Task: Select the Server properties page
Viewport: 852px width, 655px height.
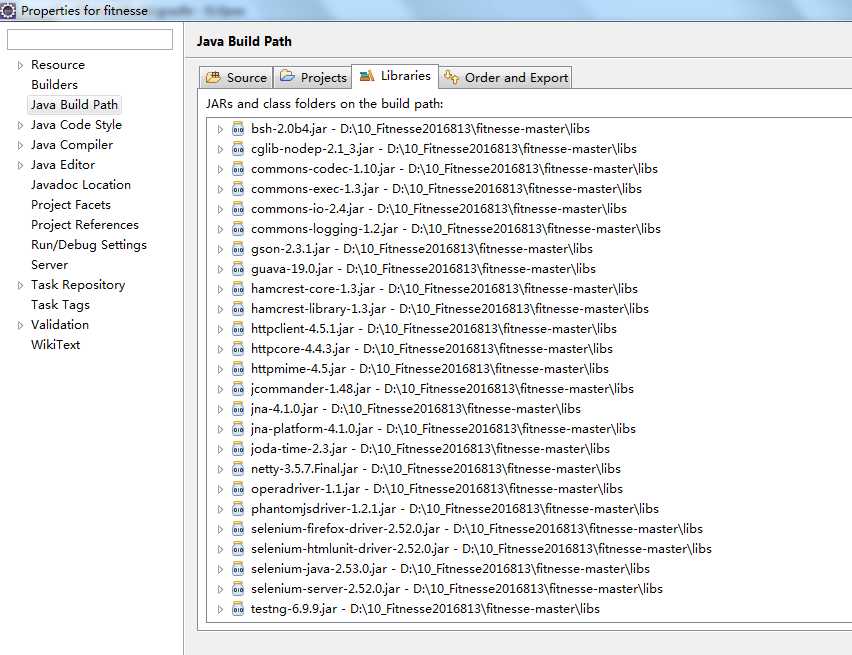Action: (x=49, y=265)
